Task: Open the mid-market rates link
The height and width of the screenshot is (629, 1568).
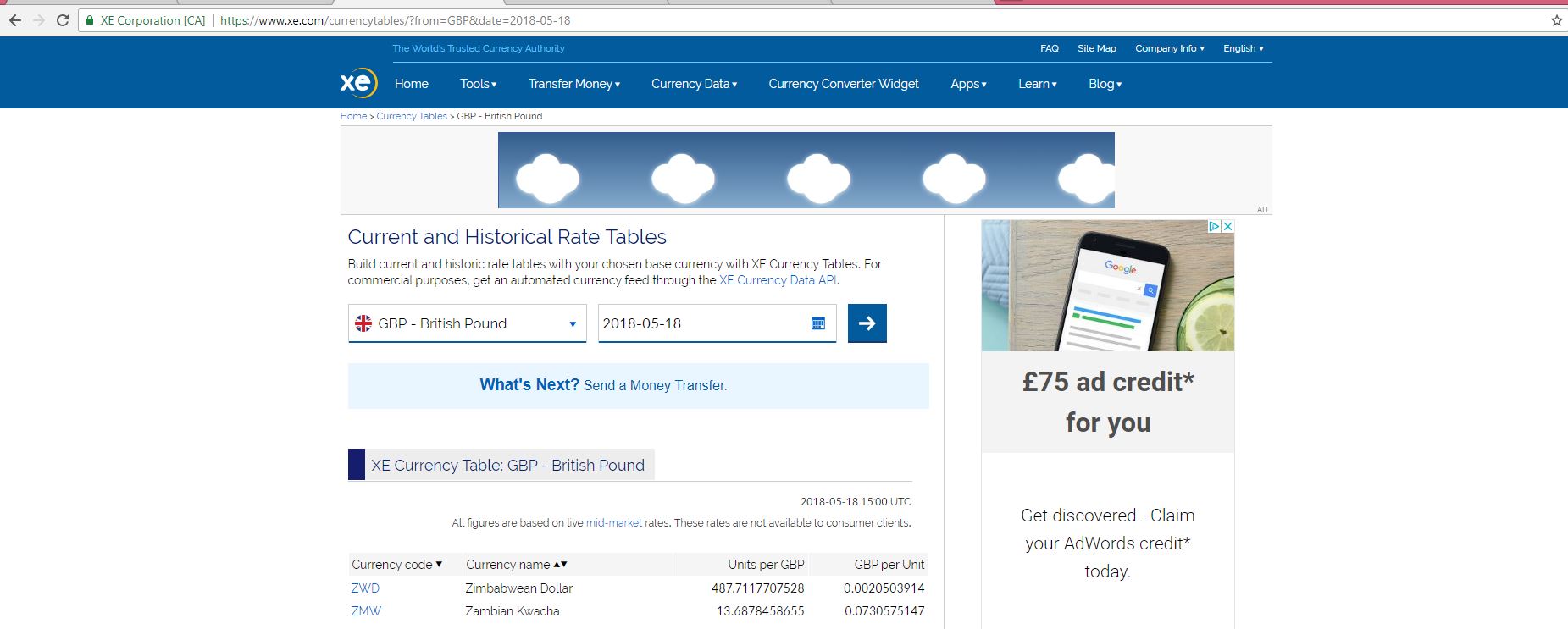Action: 614,523
